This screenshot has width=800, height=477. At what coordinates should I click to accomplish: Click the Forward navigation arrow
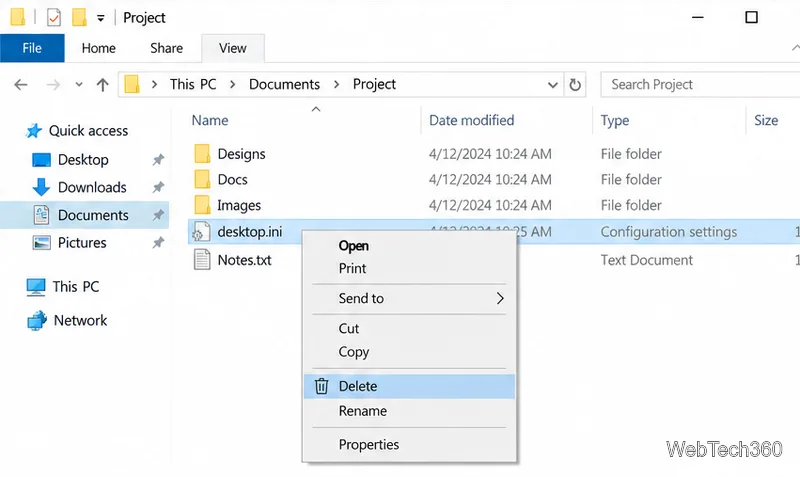[x=53, y=84]
